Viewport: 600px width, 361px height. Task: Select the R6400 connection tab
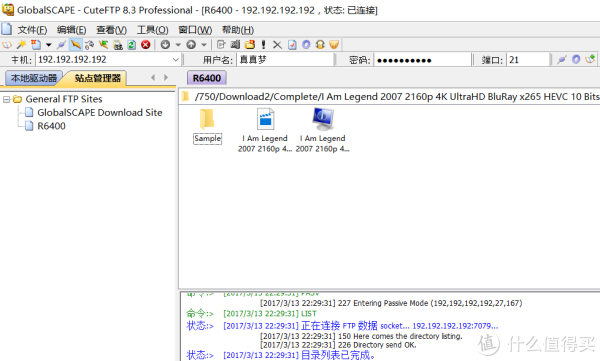coord(207,78)
